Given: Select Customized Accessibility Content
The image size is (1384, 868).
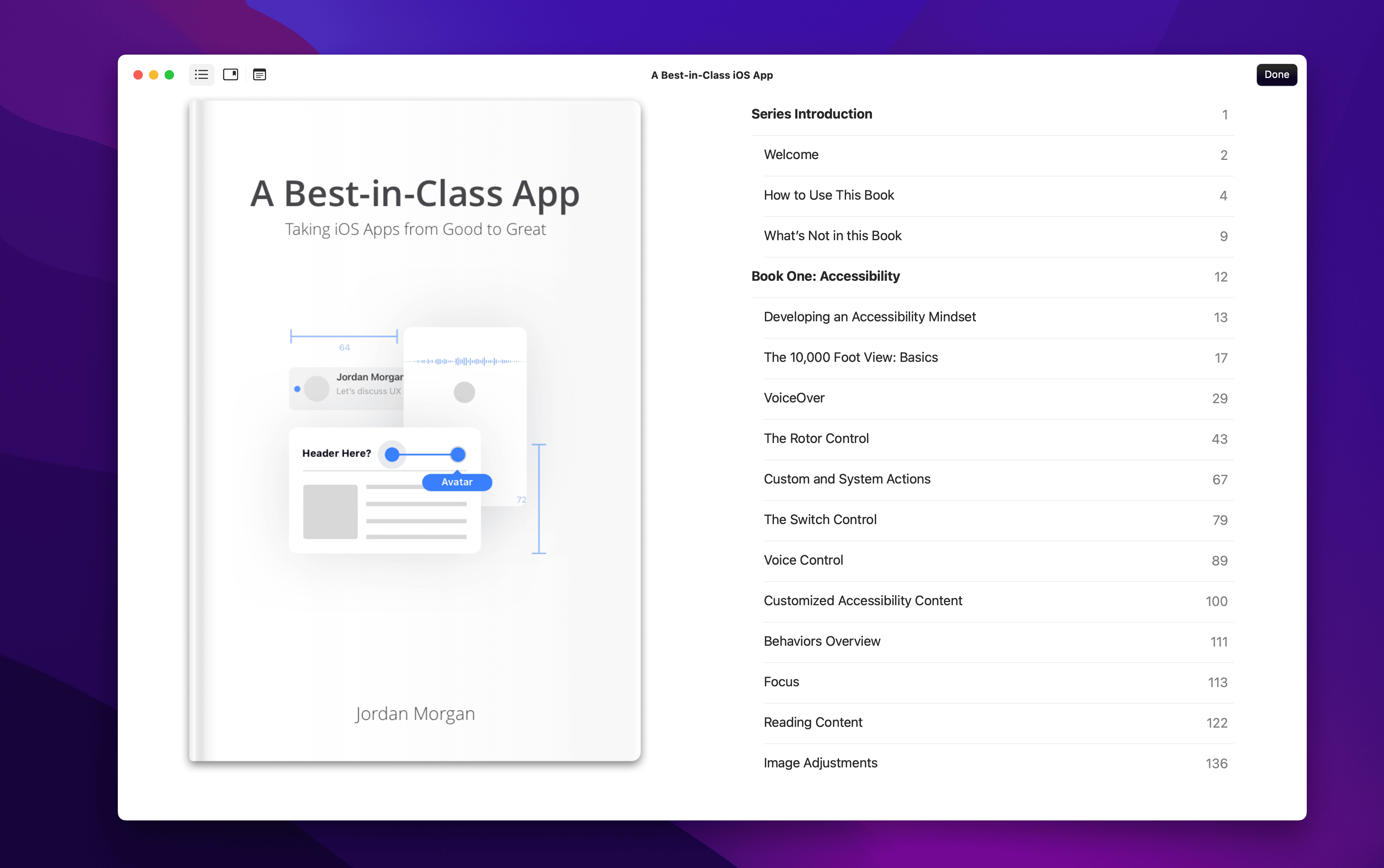Looking at the screenshot, I should pos(999,601).
